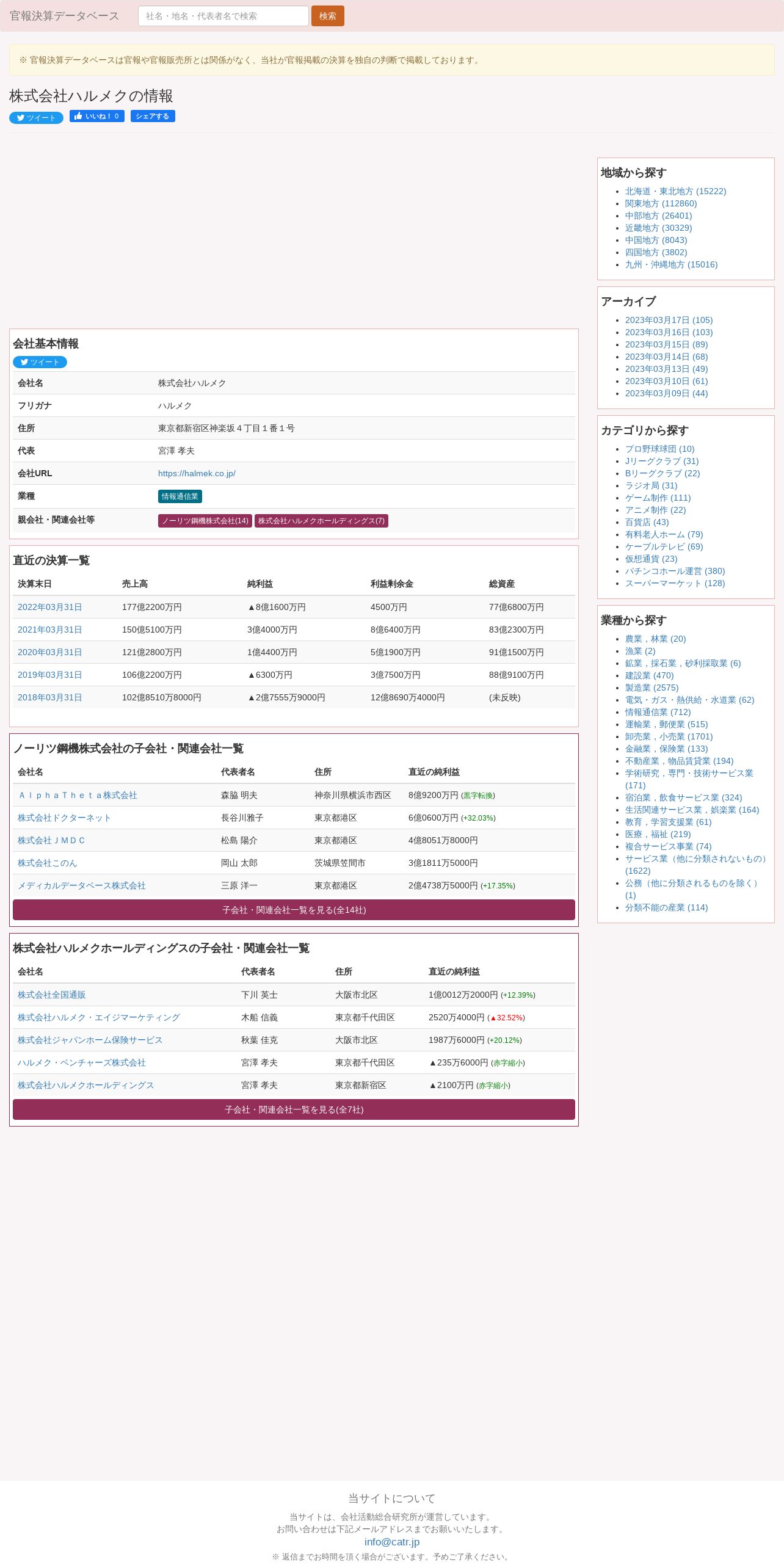Open ゲーム制作 (111) category
The image size is (784, 1568).
pos(658,498)
